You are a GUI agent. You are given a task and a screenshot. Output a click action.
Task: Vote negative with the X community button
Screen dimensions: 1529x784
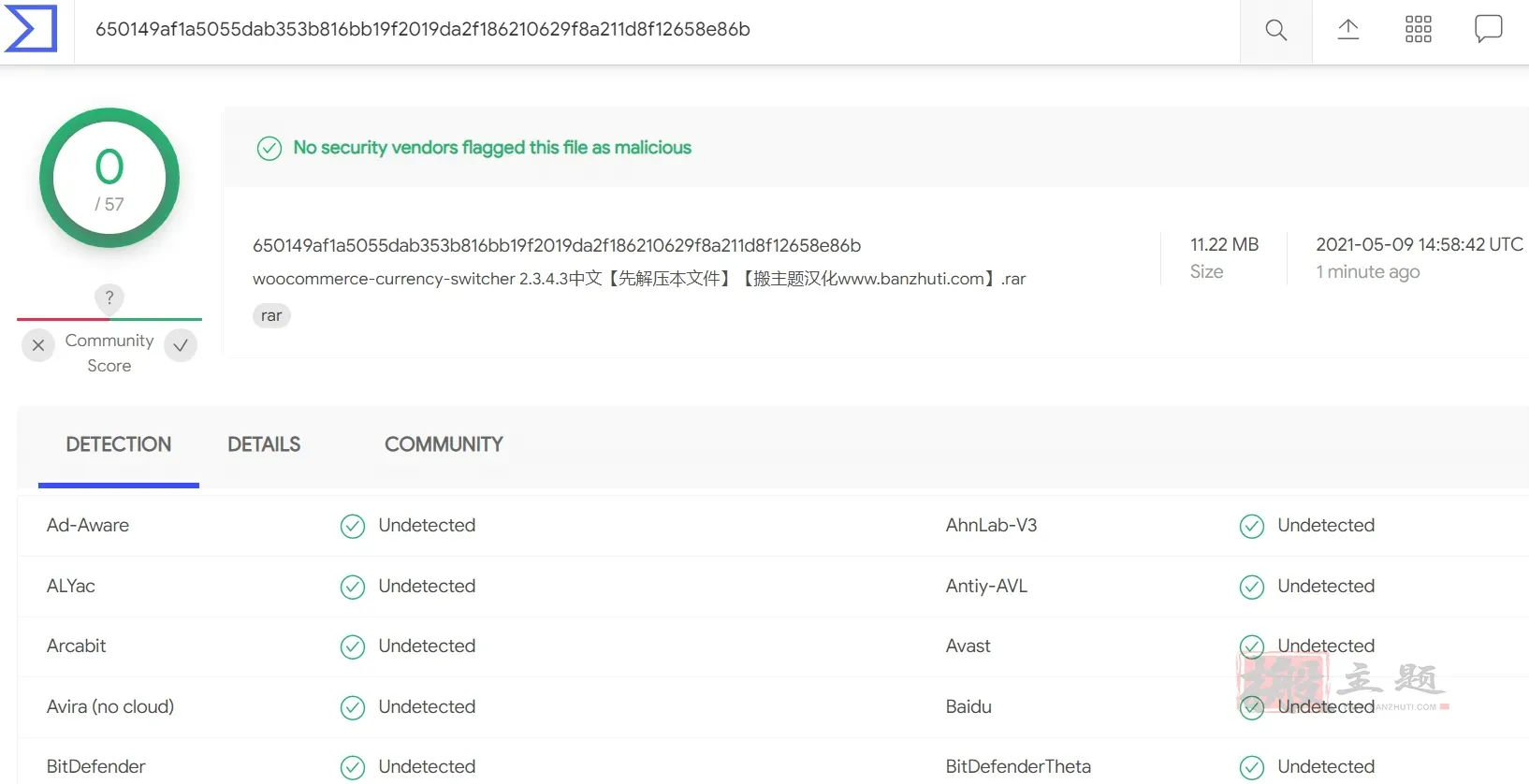[38, 345]
